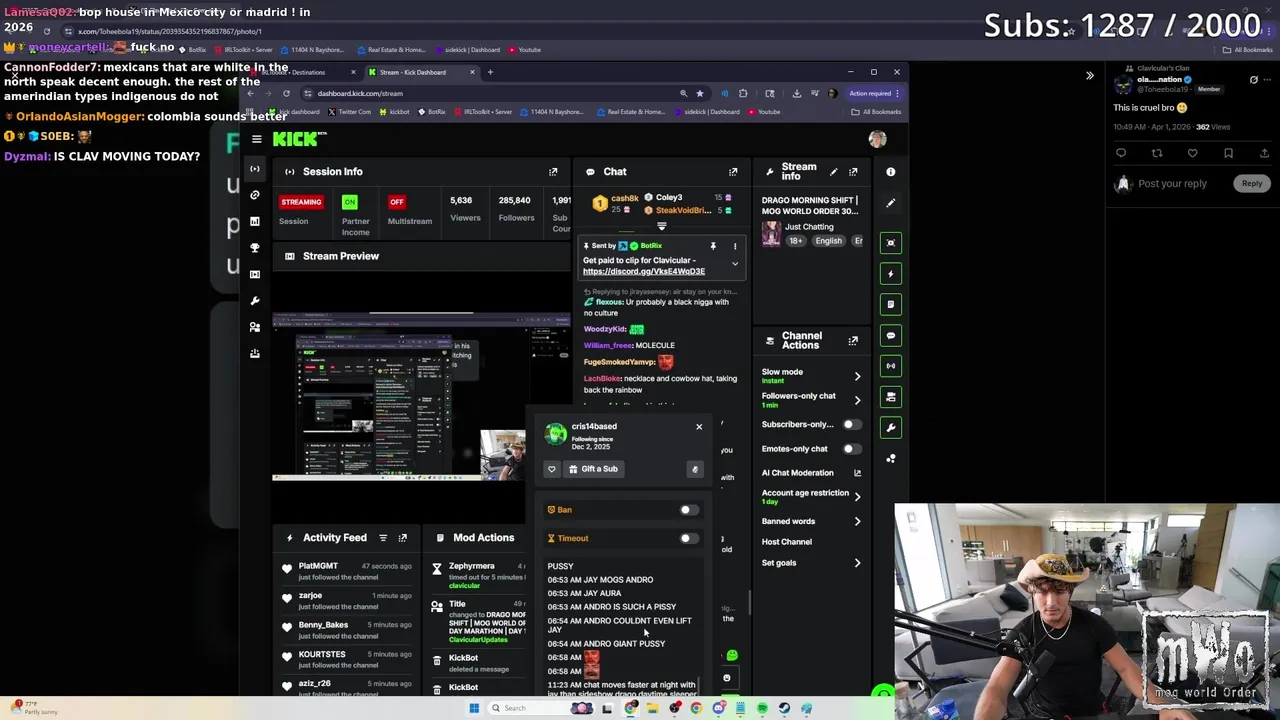Unpin the BotRix pinned message
This screenshot has width=1280, height=720.
(713, 246)
